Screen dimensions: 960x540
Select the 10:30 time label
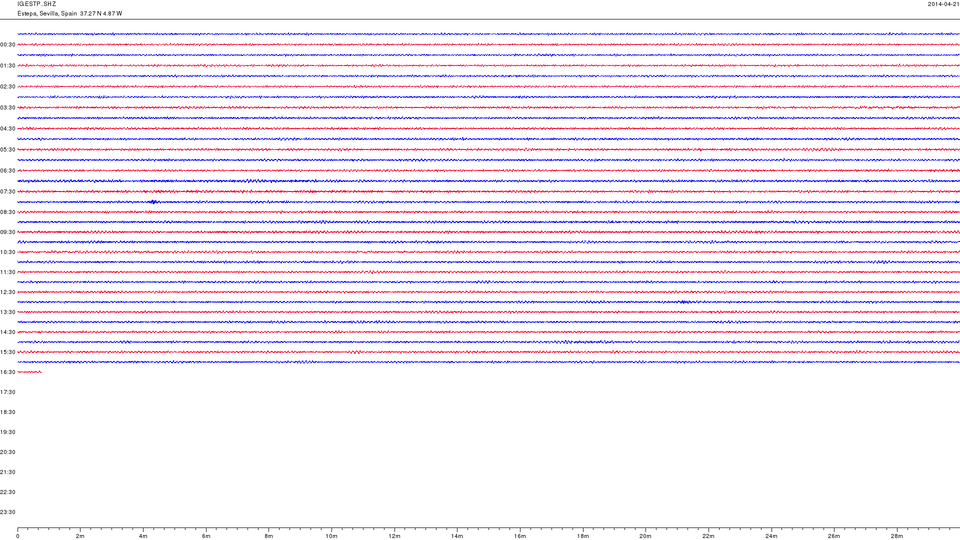tap(7, 252)
